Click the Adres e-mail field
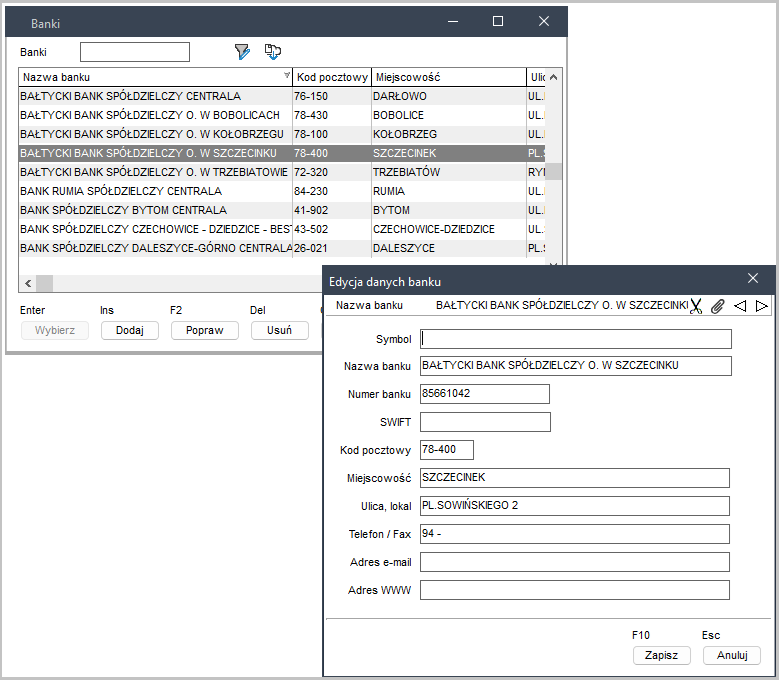 [x=574, y=562]
